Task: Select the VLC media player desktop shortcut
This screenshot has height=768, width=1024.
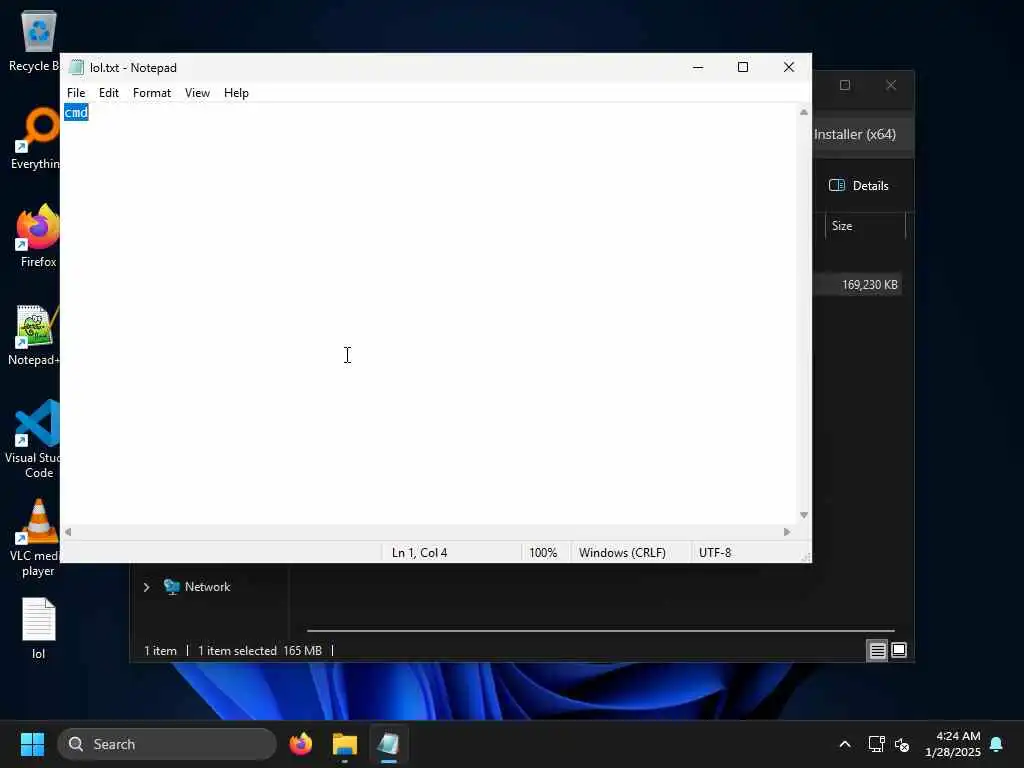Action: [x=37, y=537]
